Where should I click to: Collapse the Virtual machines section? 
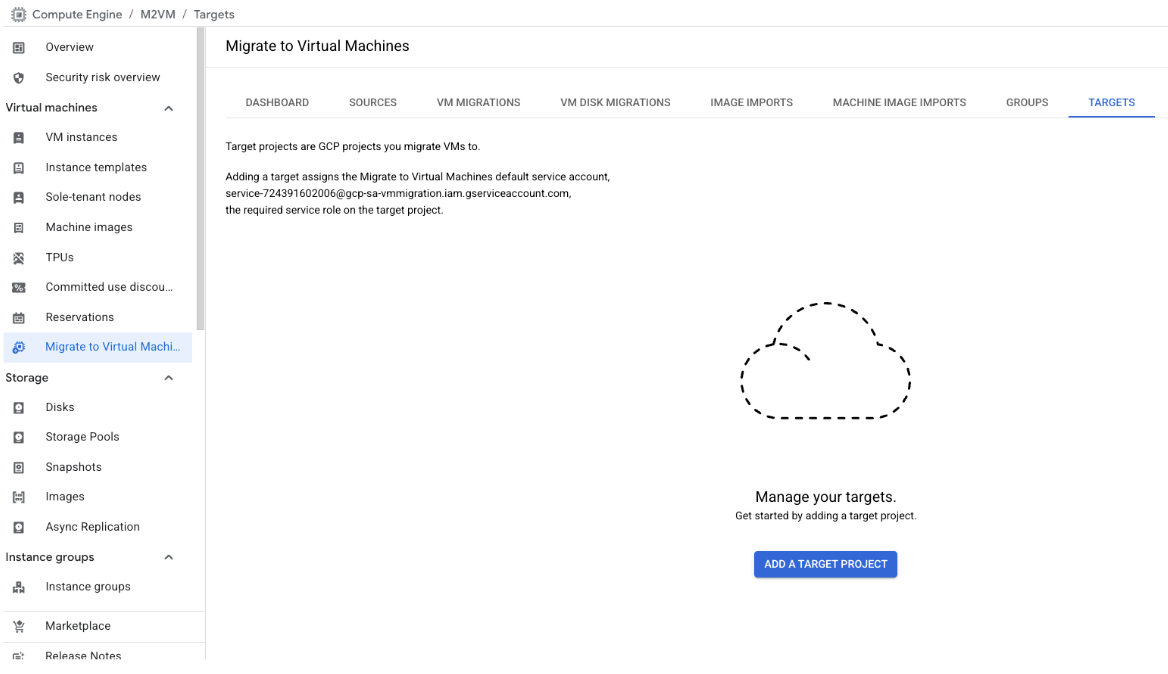tap(168, 107)
